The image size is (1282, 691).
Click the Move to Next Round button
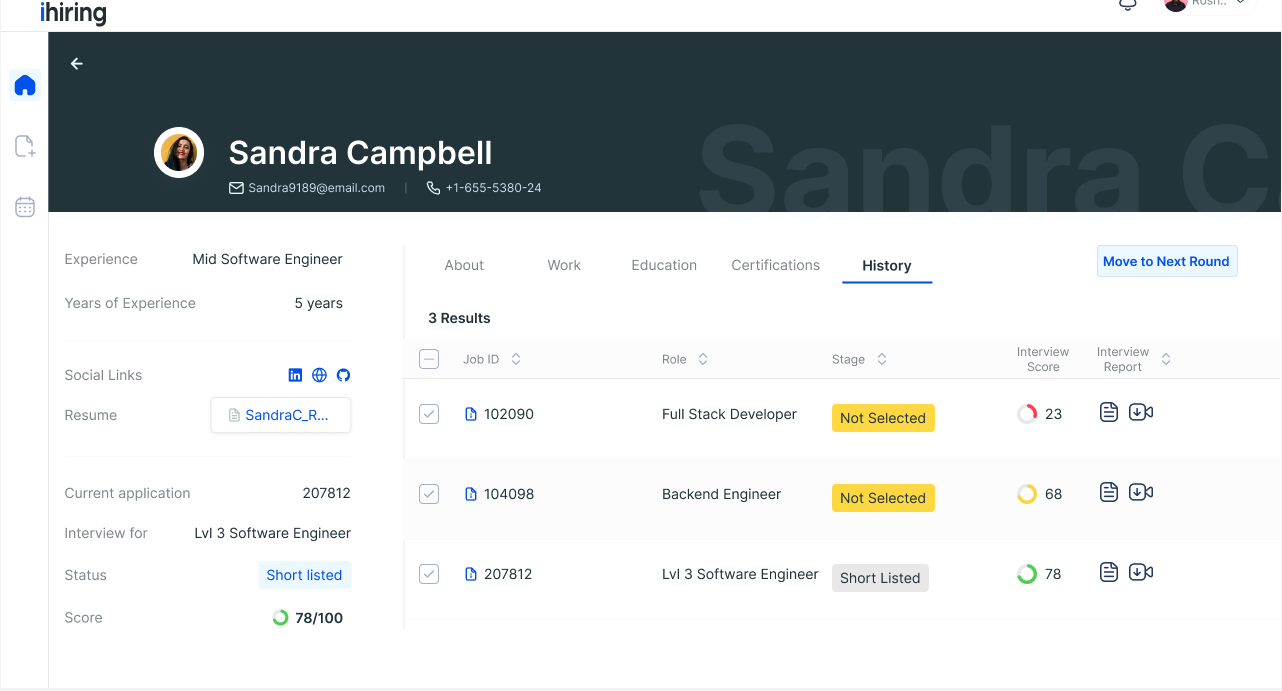pyautogui.click(x=1167, y=260)
